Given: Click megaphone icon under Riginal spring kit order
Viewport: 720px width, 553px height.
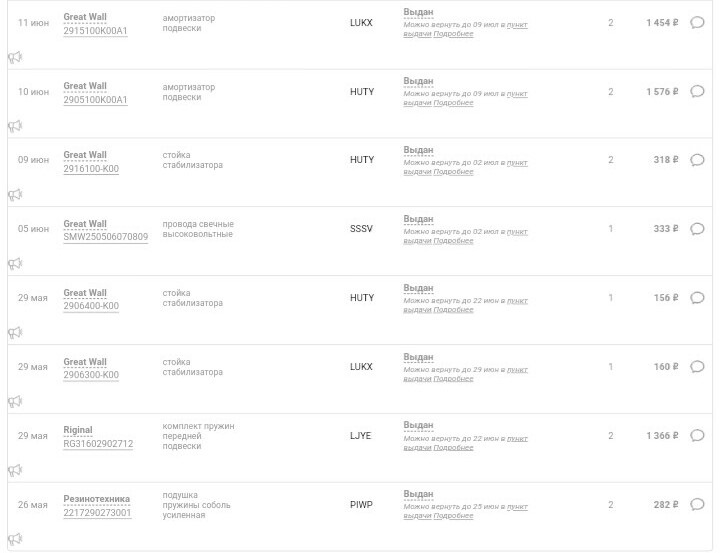Looking at the screenshot, I should pos(15,470).
